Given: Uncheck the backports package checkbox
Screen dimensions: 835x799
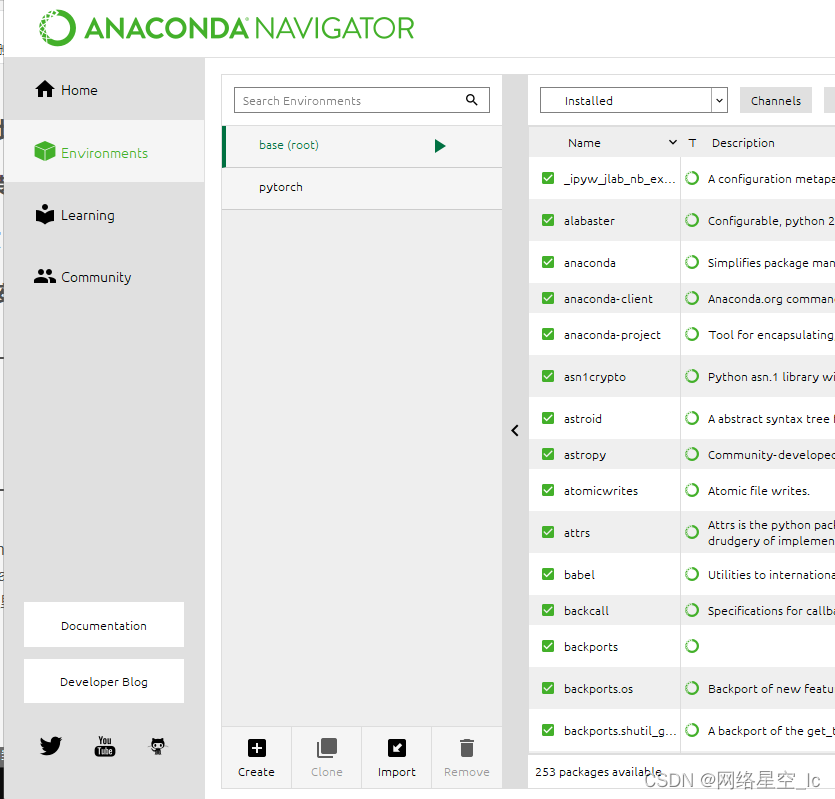Looking at the screenshot, I should tap(547, 646).
